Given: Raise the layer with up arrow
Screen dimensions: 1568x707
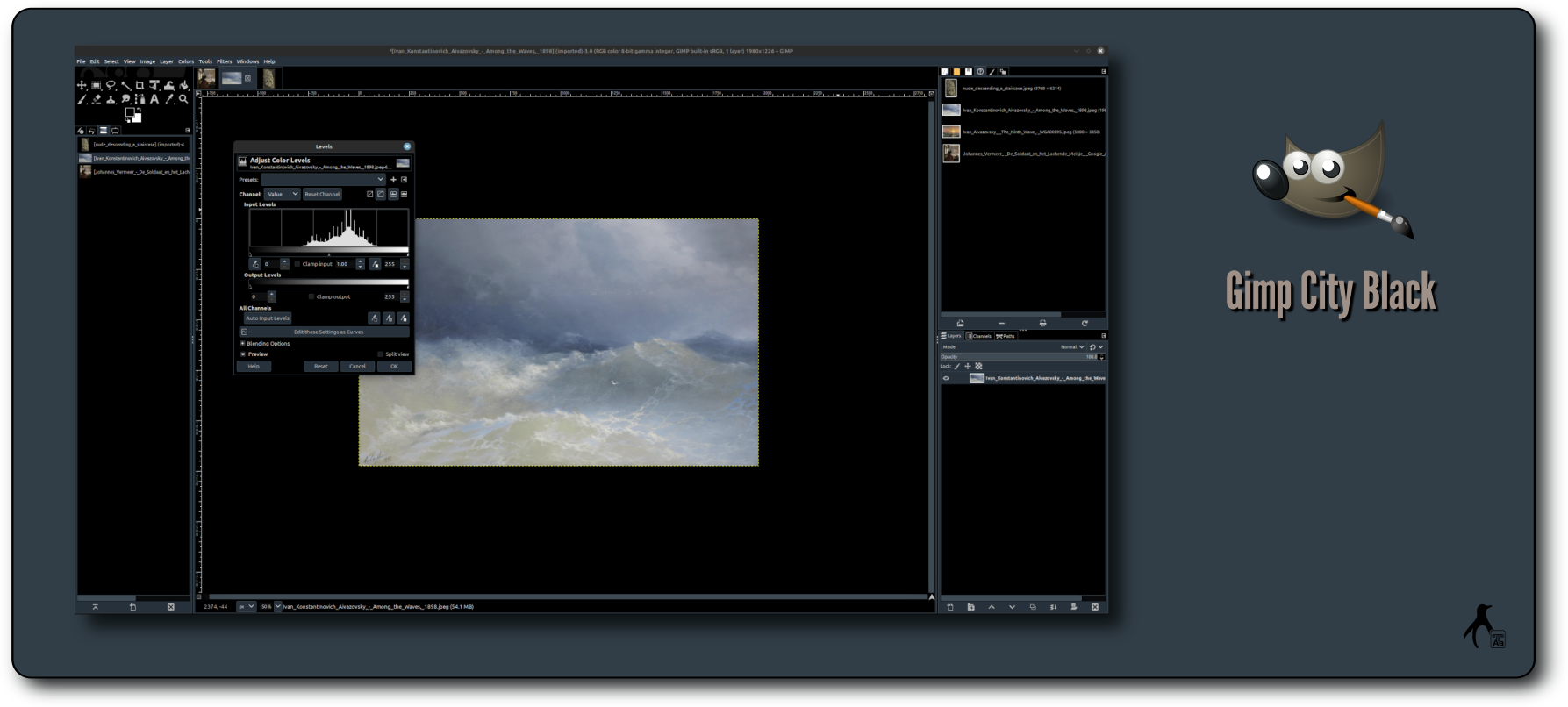Looking at the screenshot, I should [992, 607].
